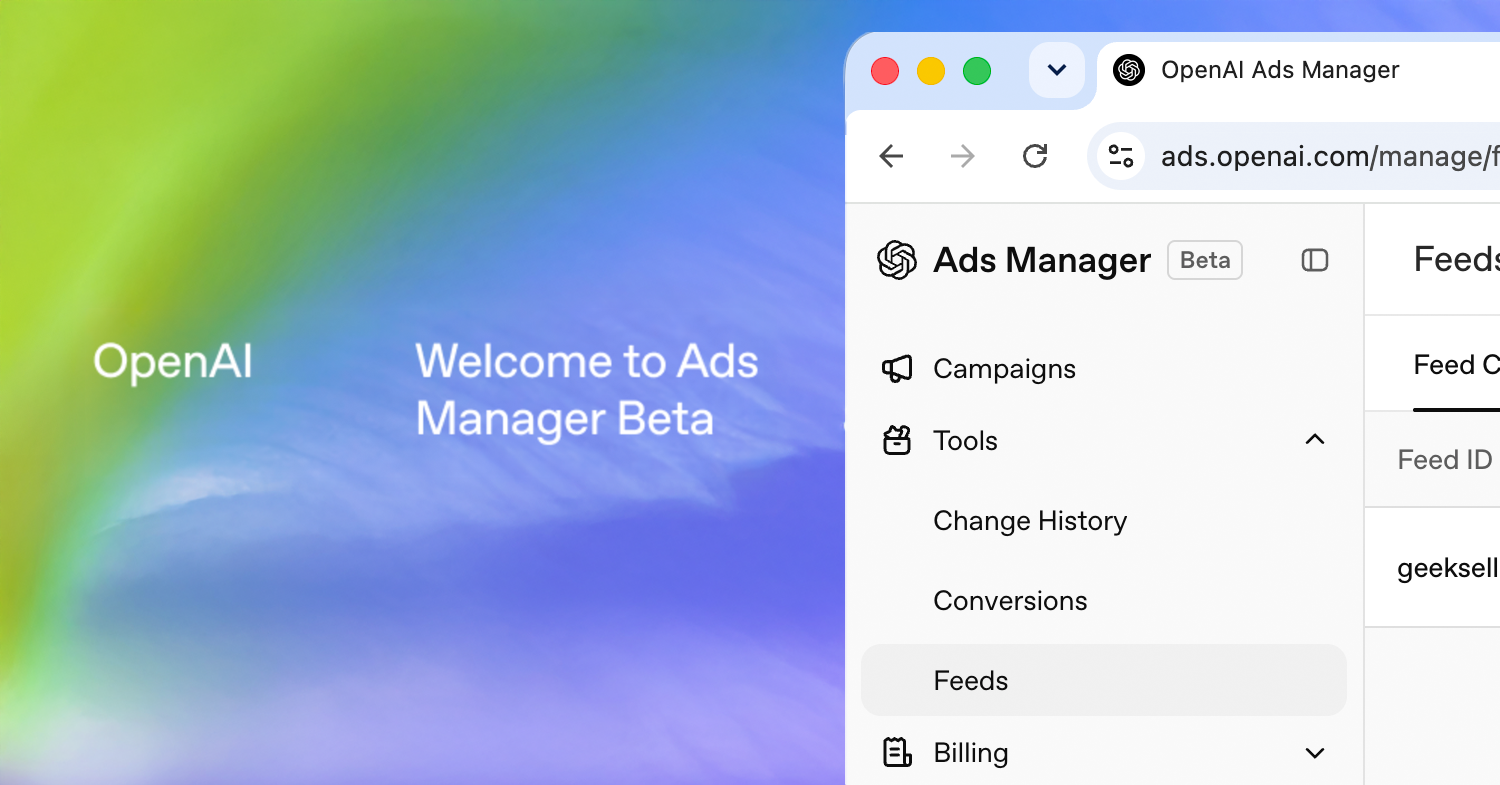1500x785 pixels.
Task: Click the OpenAI logo beside Ads Manager
Action: 897,260
